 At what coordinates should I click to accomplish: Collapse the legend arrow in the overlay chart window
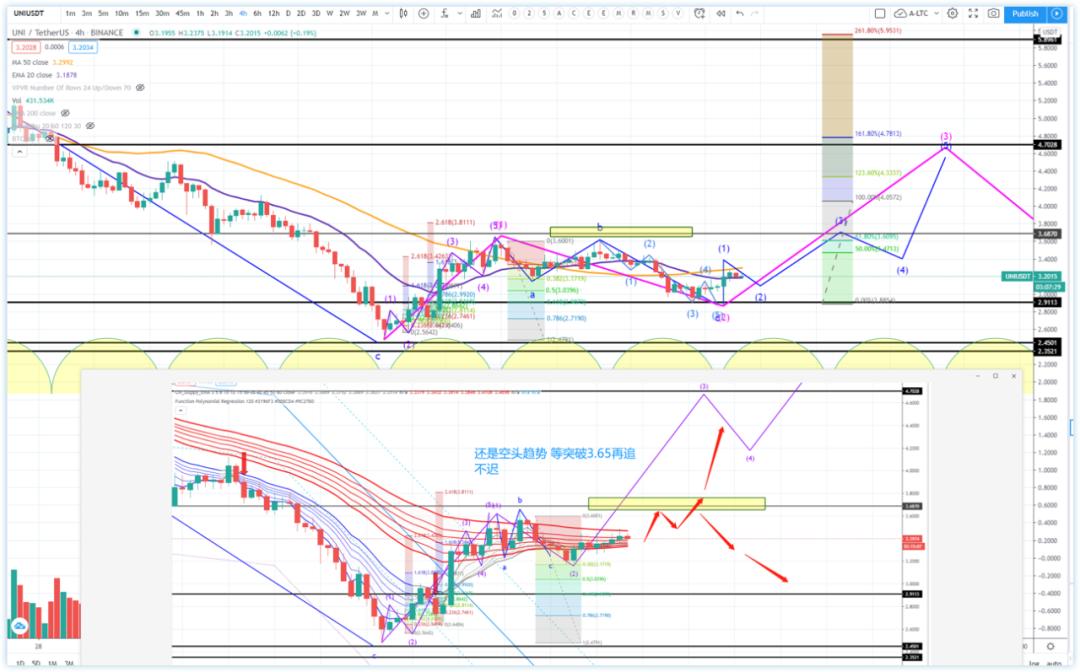point(180,410)
